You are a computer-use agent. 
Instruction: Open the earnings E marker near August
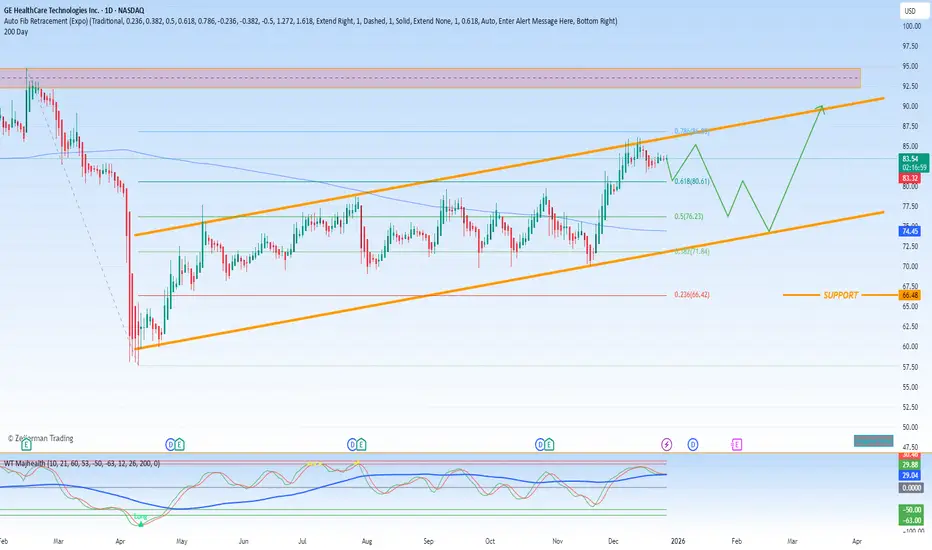[361, 444]
